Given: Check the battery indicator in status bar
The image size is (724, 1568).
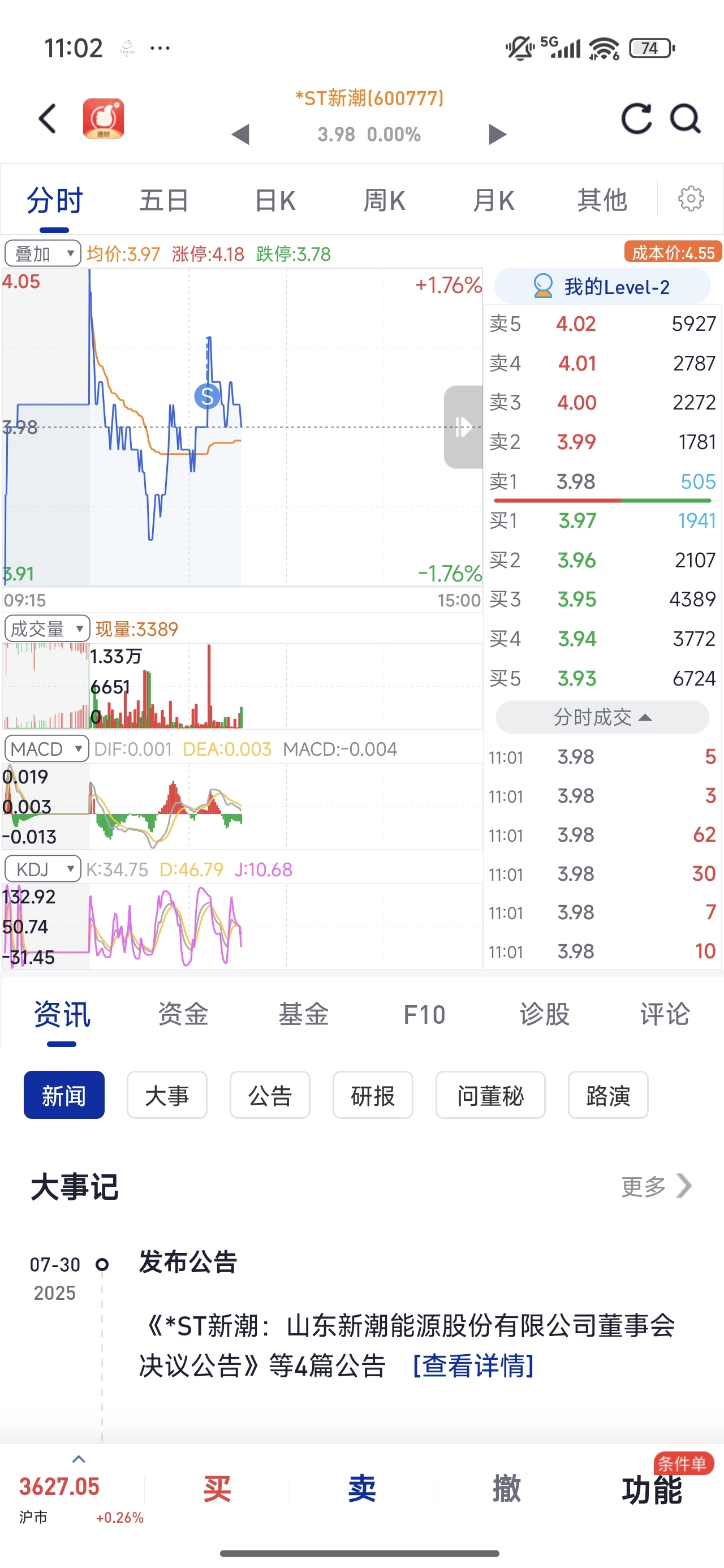Looking at the screenshot, I should pos(652,48).
